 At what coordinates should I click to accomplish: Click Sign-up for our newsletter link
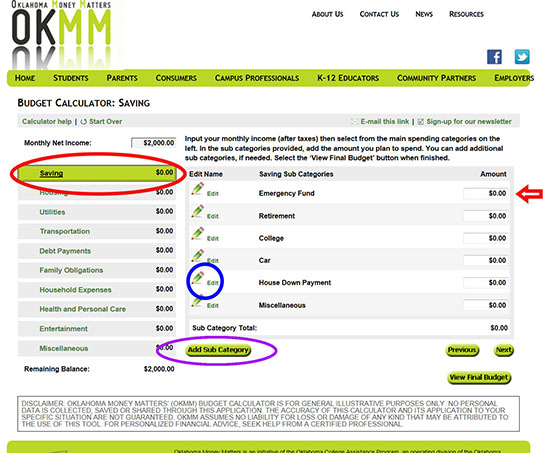(x=469, y=121)
